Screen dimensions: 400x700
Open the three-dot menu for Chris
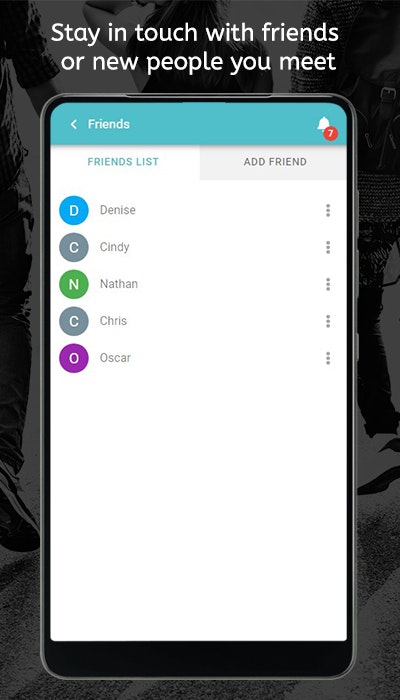click(328, 321)
